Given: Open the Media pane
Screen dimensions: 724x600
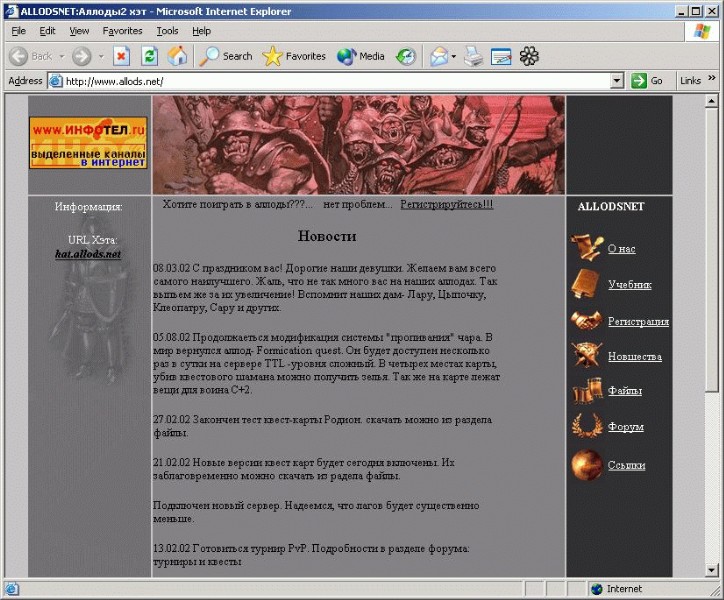Looking at the screenshot, I should pos(361,56).
